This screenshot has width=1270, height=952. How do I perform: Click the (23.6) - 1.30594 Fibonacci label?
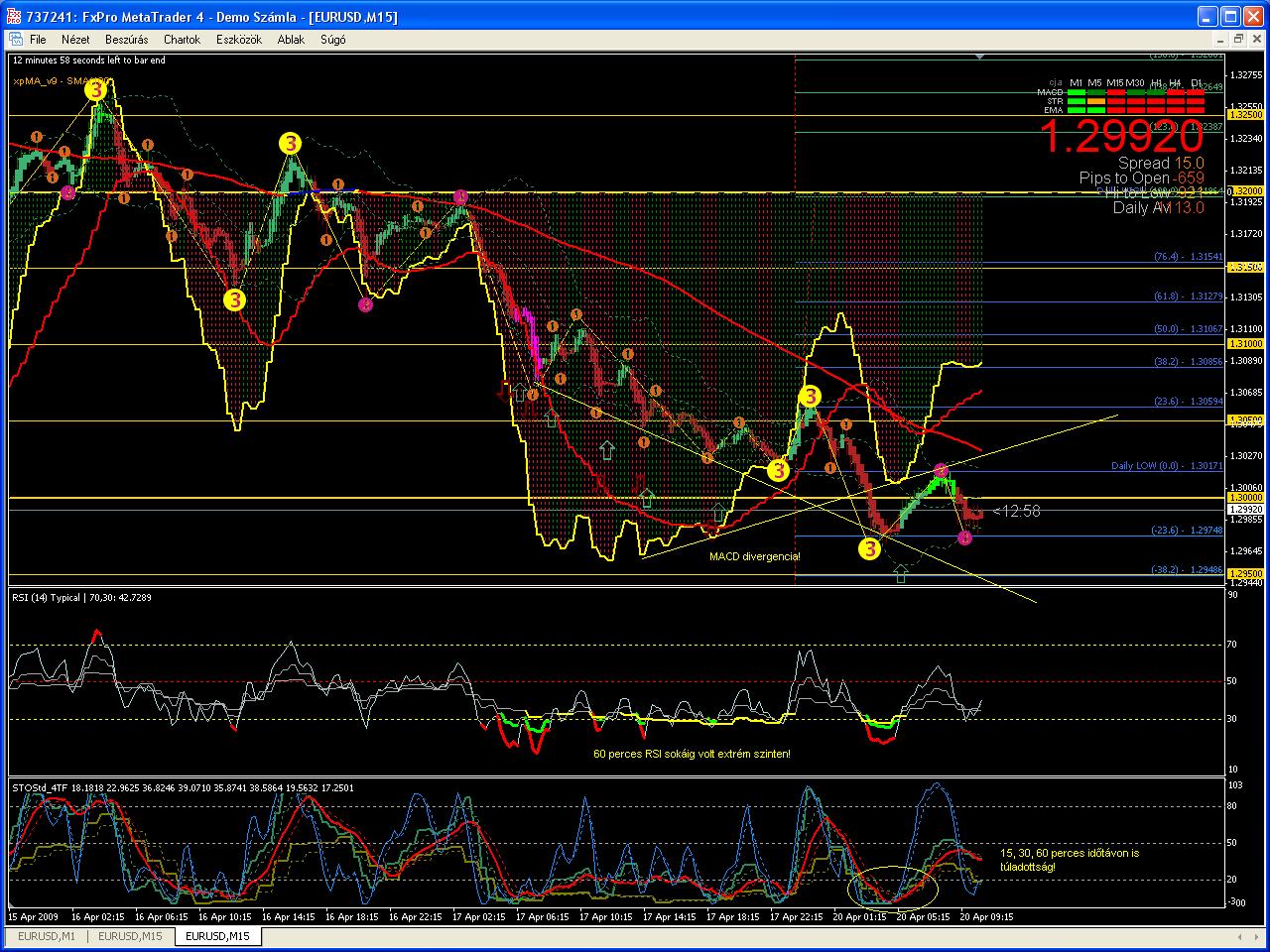click(1188, 402)
